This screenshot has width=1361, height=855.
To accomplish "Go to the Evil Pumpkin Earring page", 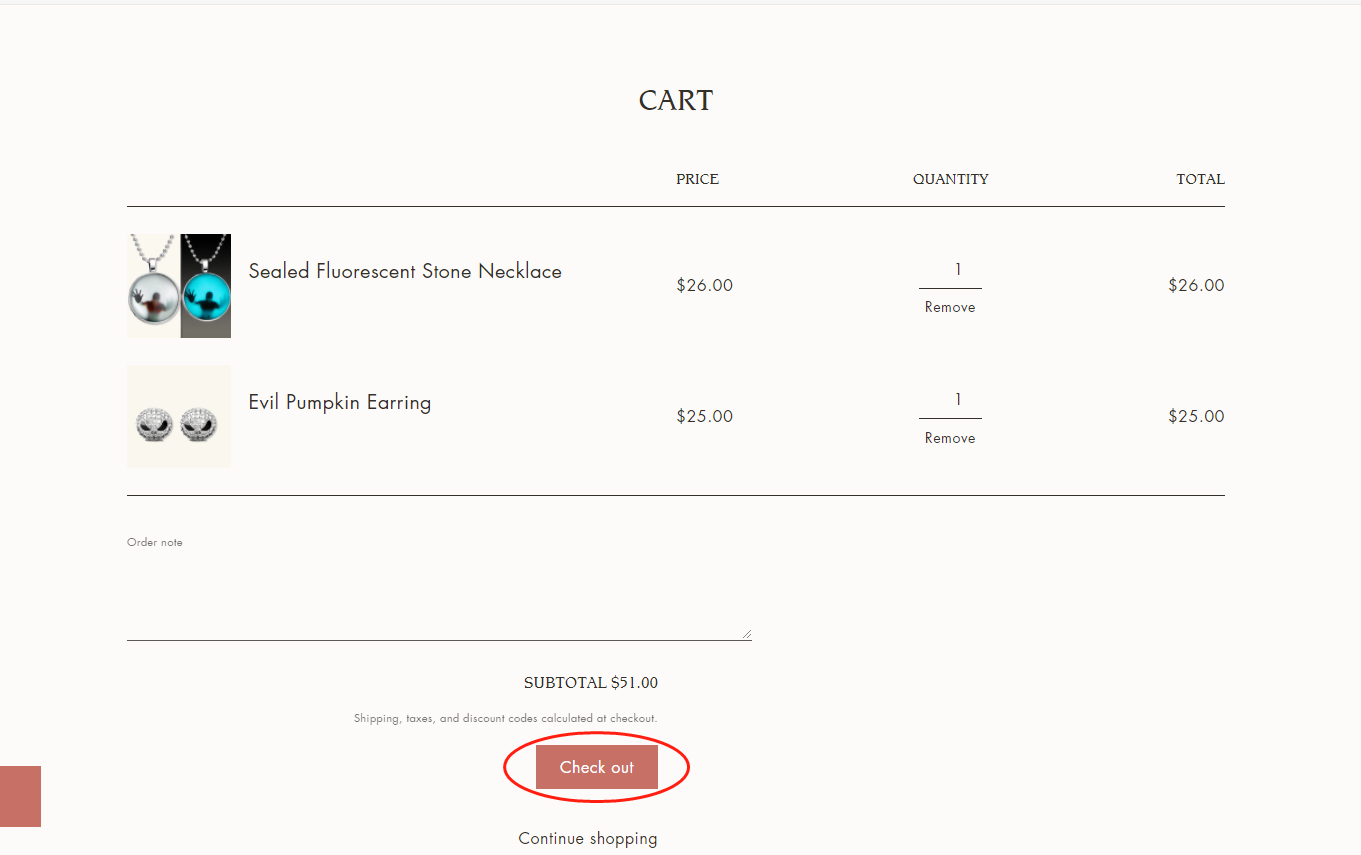I will point(340,402).
